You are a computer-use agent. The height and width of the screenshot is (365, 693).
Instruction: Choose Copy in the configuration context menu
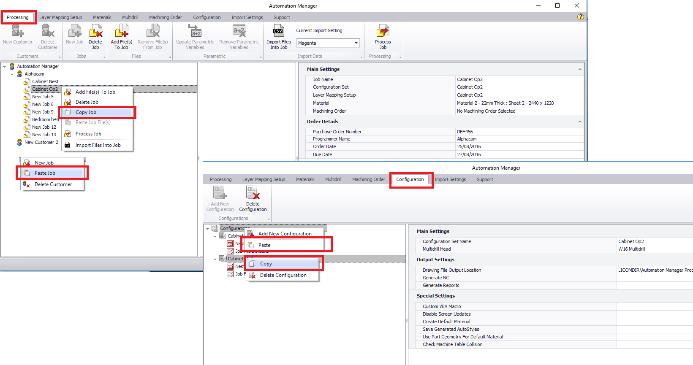pyautogui.click(x=283, y=264)
